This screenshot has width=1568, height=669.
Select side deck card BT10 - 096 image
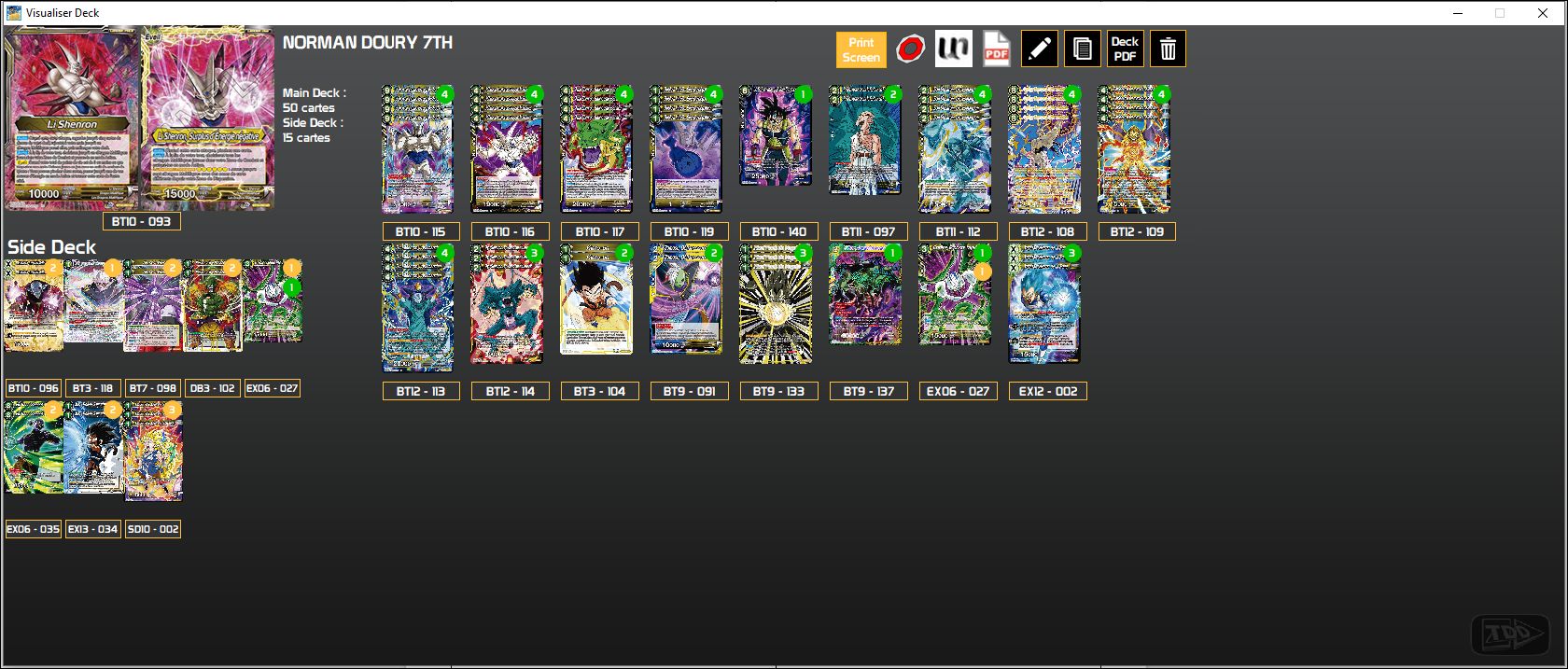(x=34, y=305)
